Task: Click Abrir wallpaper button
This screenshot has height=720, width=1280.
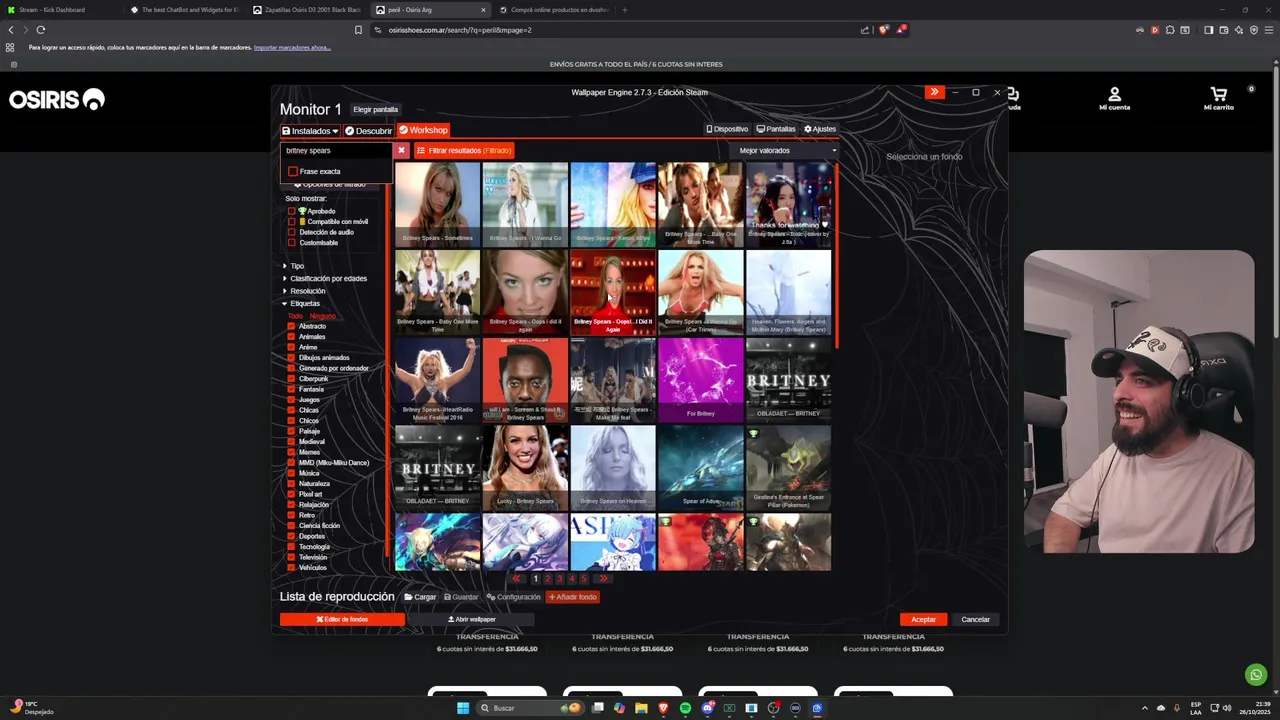Action: 471,619
